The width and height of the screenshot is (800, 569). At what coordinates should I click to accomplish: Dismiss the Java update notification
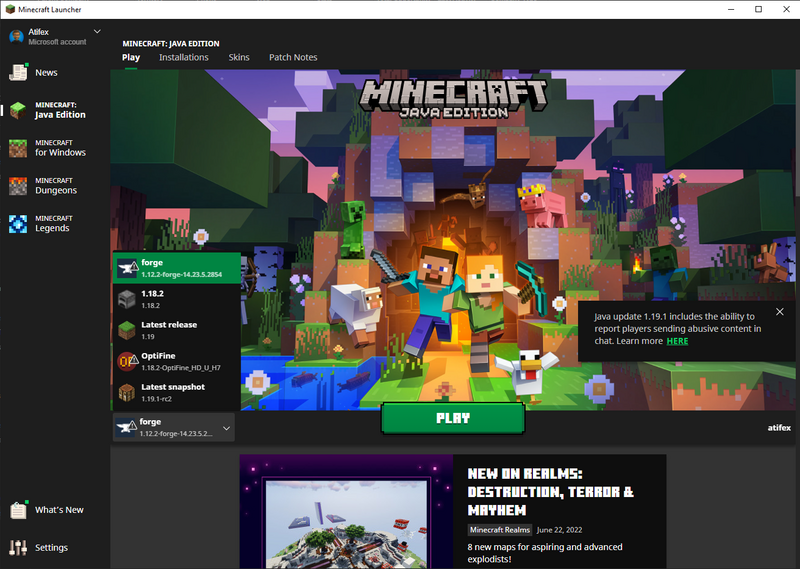click(x=780, y=312)
